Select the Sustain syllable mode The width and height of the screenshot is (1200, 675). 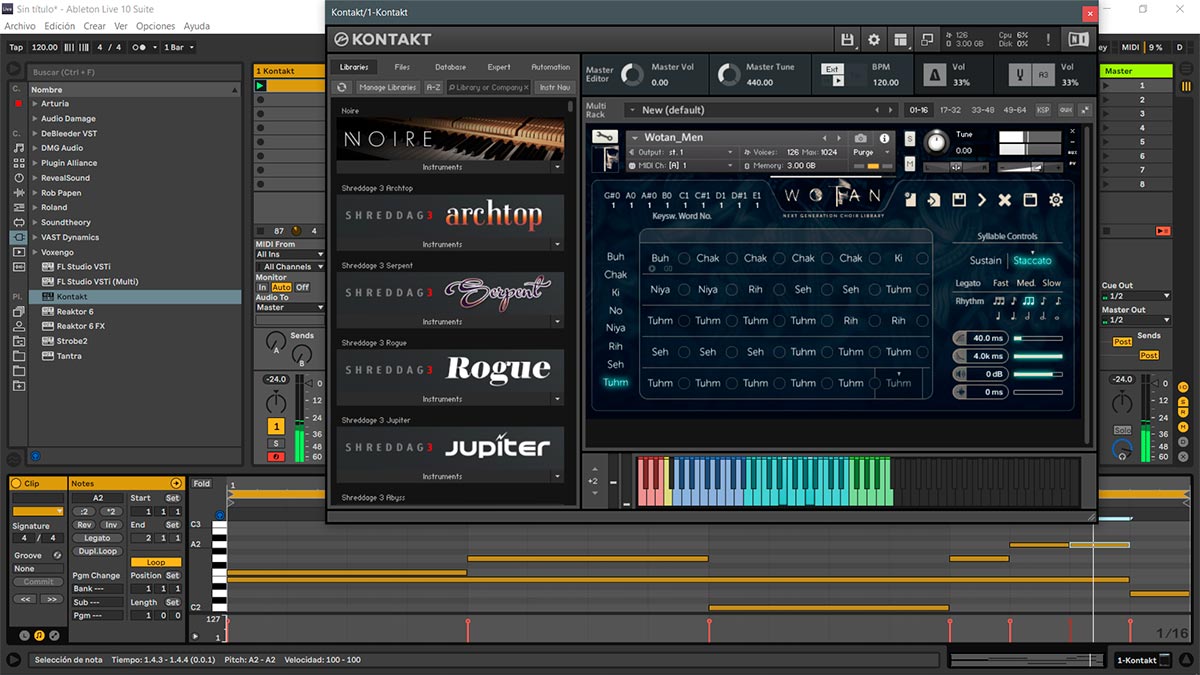(x=985, y=260)
